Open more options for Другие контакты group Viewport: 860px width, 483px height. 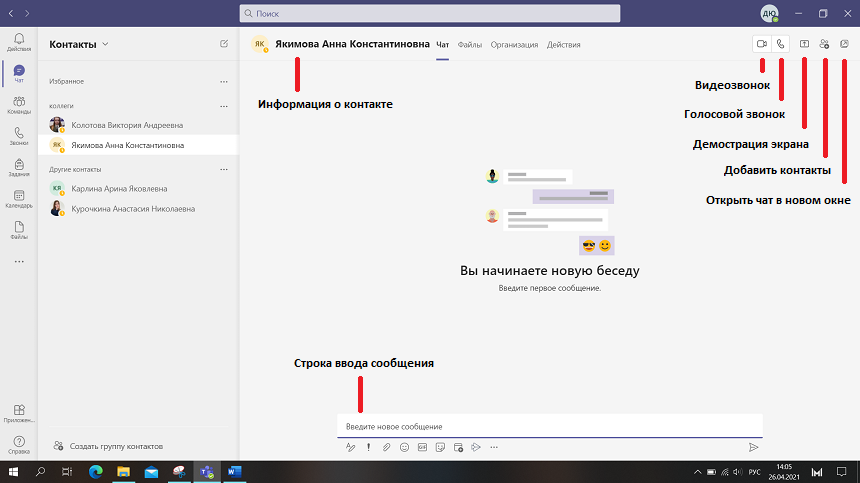pos(224,169)
